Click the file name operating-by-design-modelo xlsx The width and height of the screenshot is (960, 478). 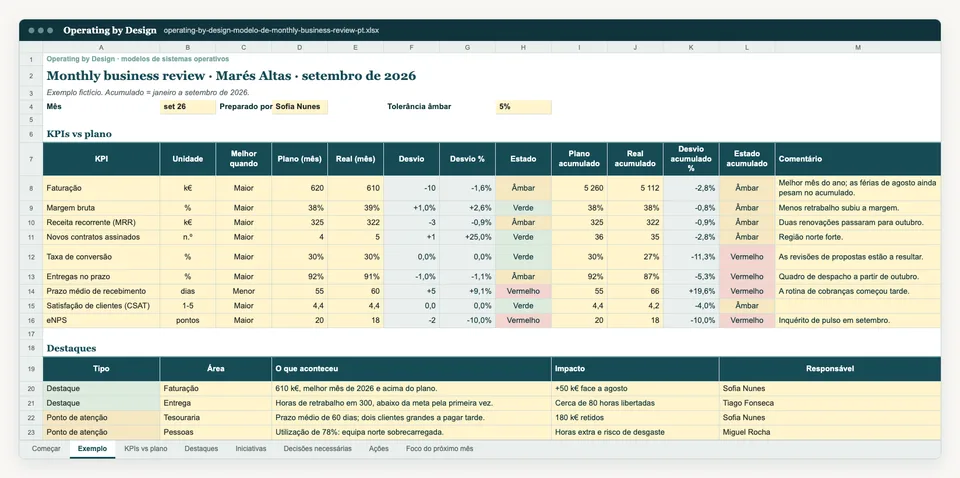[271, 30]
